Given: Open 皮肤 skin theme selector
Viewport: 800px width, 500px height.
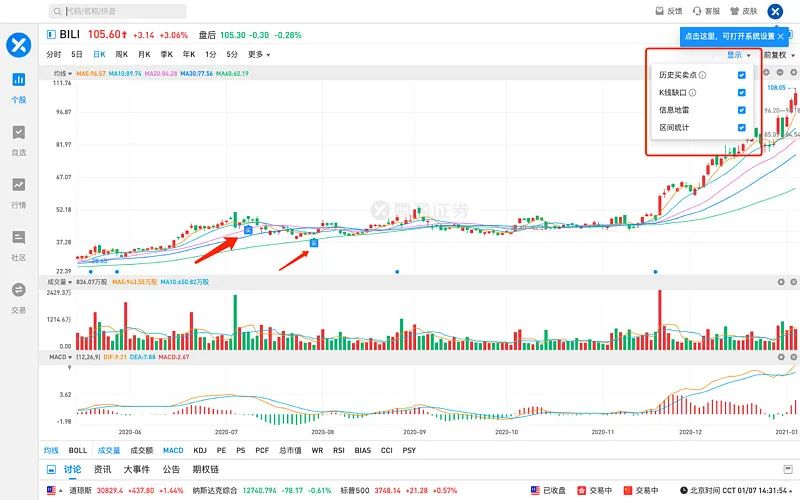Looking at the screenshot, I should click(744, 11).
